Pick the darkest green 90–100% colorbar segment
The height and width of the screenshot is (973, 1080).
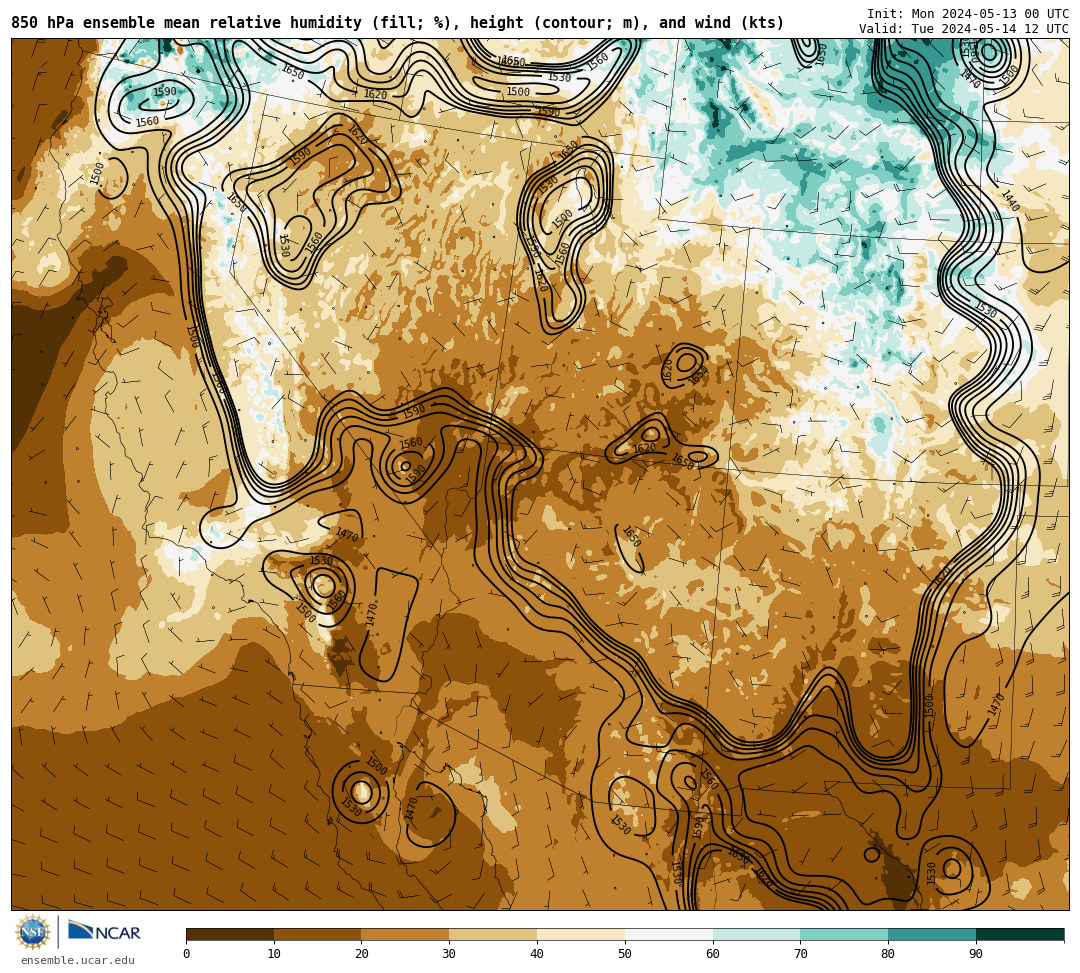coord(1020,934)
